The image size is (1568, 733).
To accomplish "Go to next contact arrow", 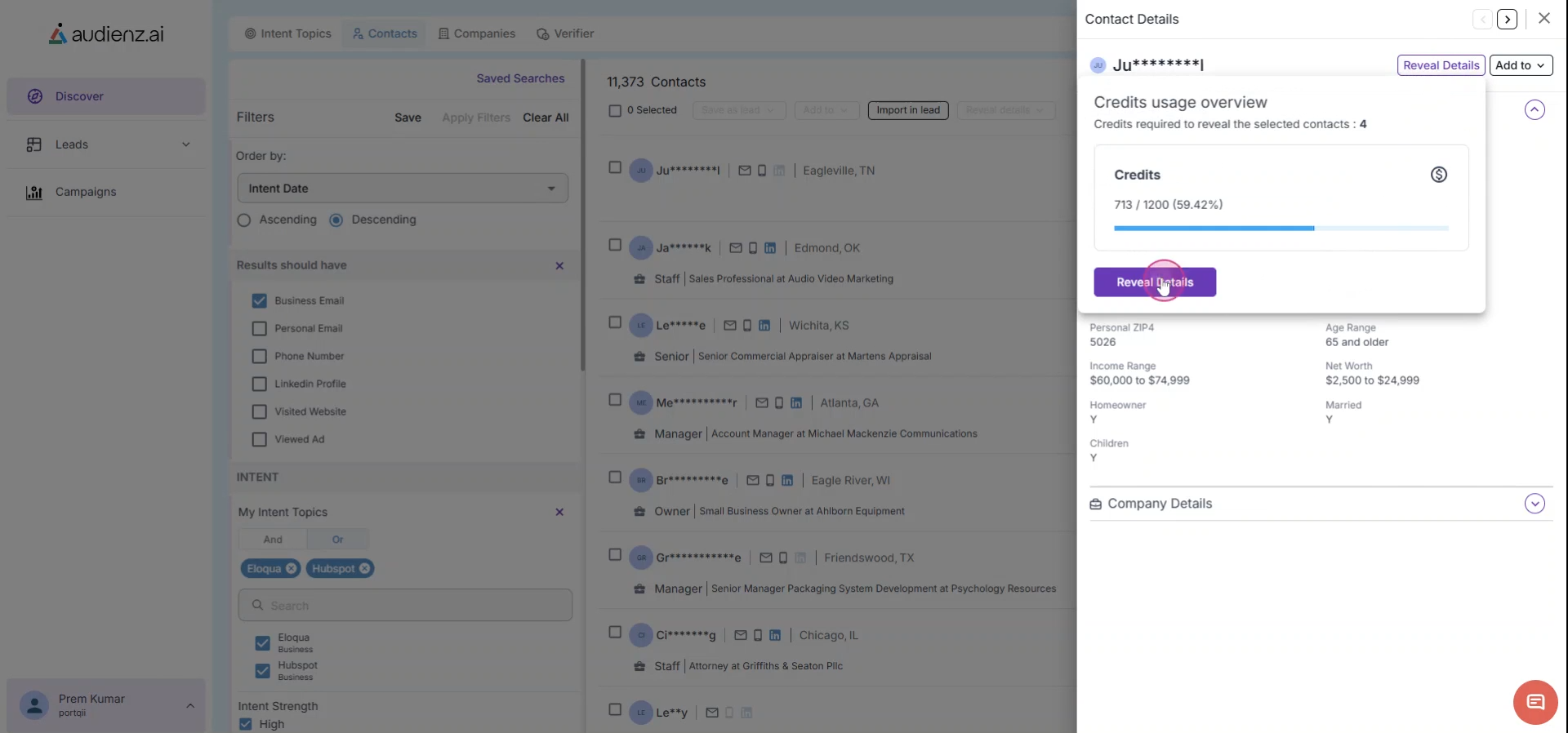I will [x=1507, y=20].
